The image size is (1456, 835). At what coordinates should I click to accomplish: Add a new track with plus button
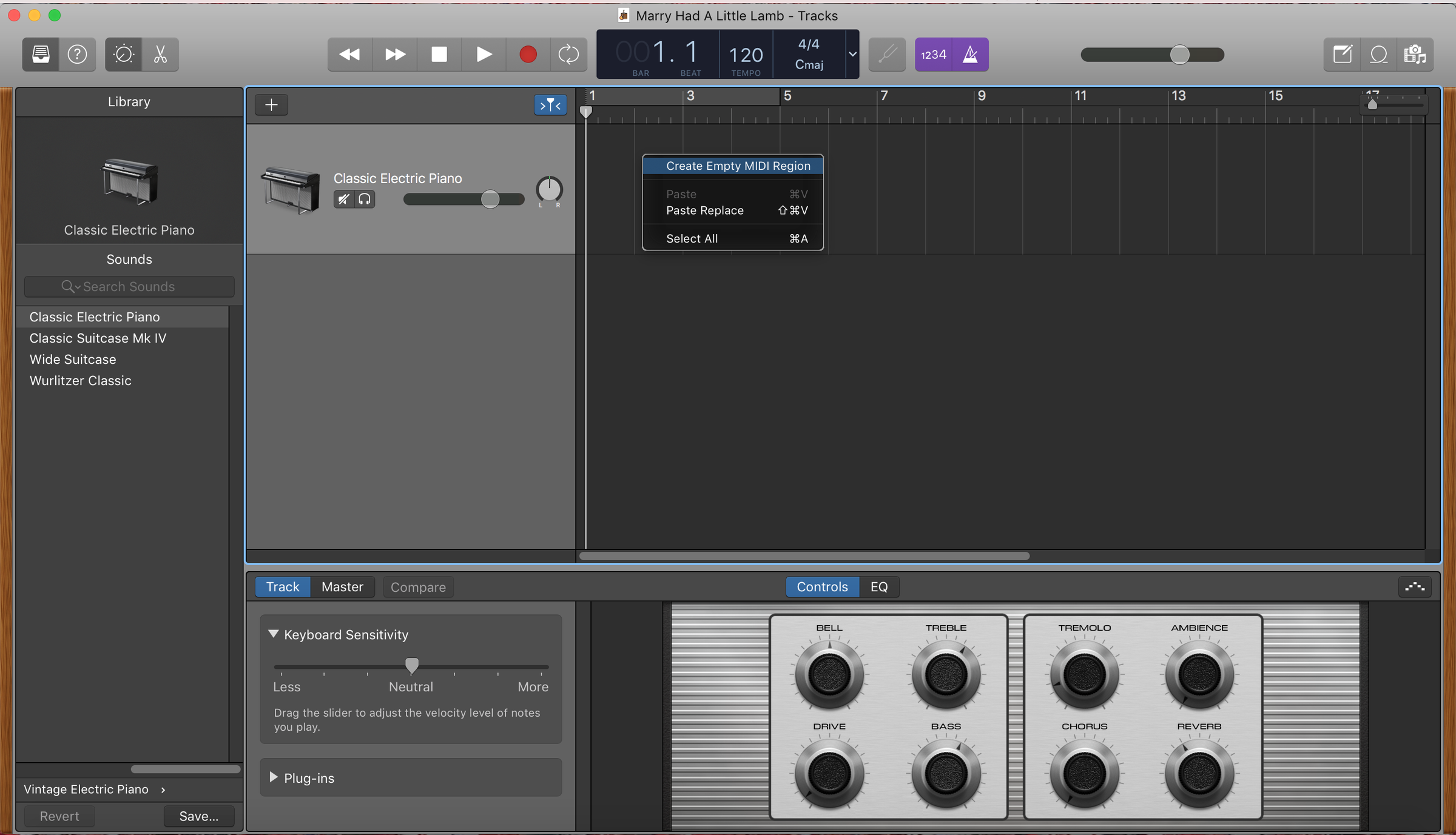coord(271,105)
